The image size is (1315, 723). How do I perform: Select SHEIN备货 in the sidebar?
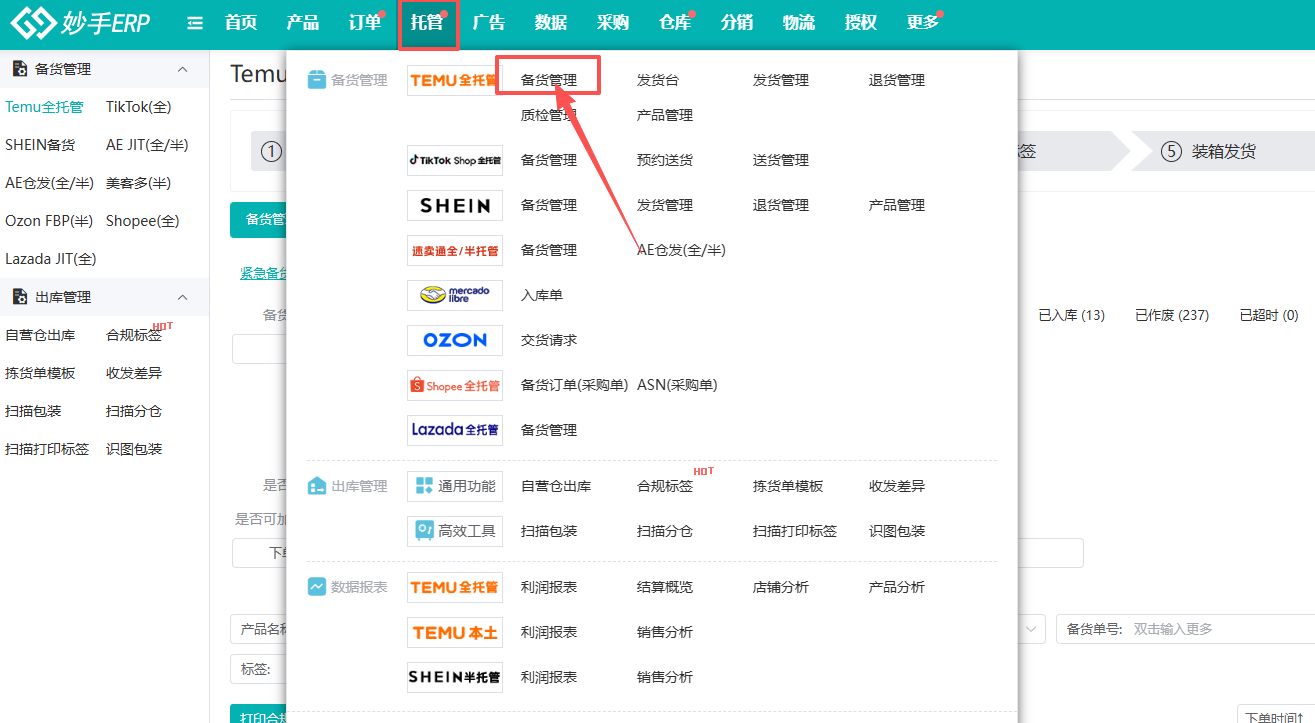click(40, 145)
